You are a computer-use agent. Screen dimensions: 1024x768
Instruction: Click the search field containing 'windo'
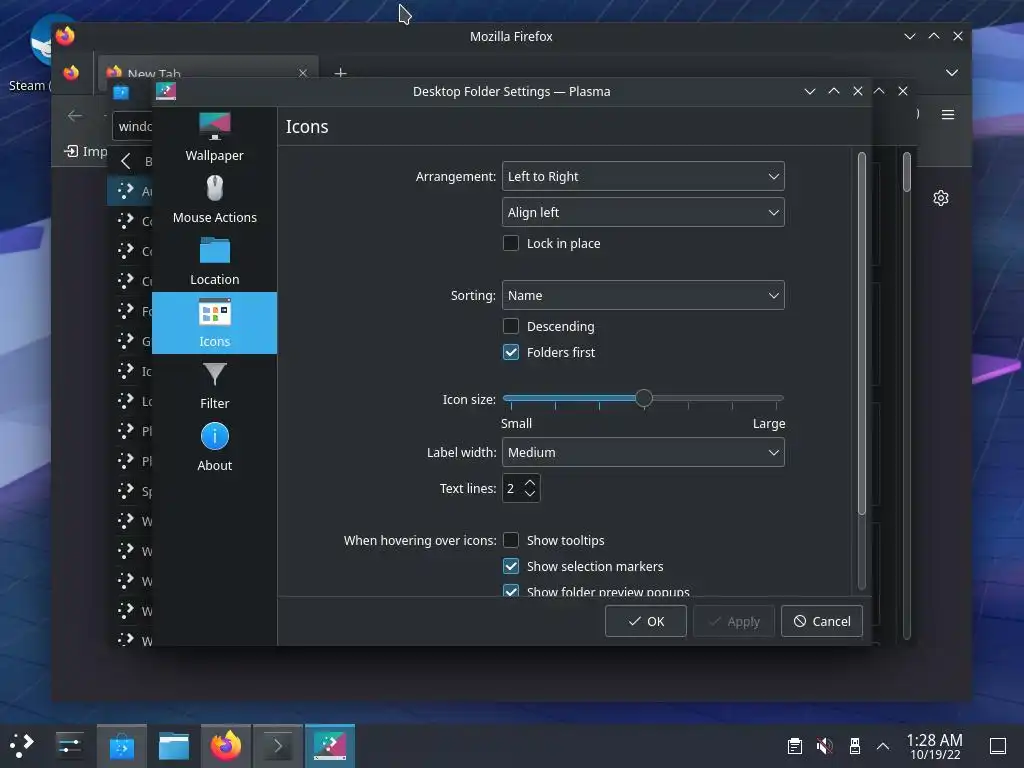click(134, 126)
